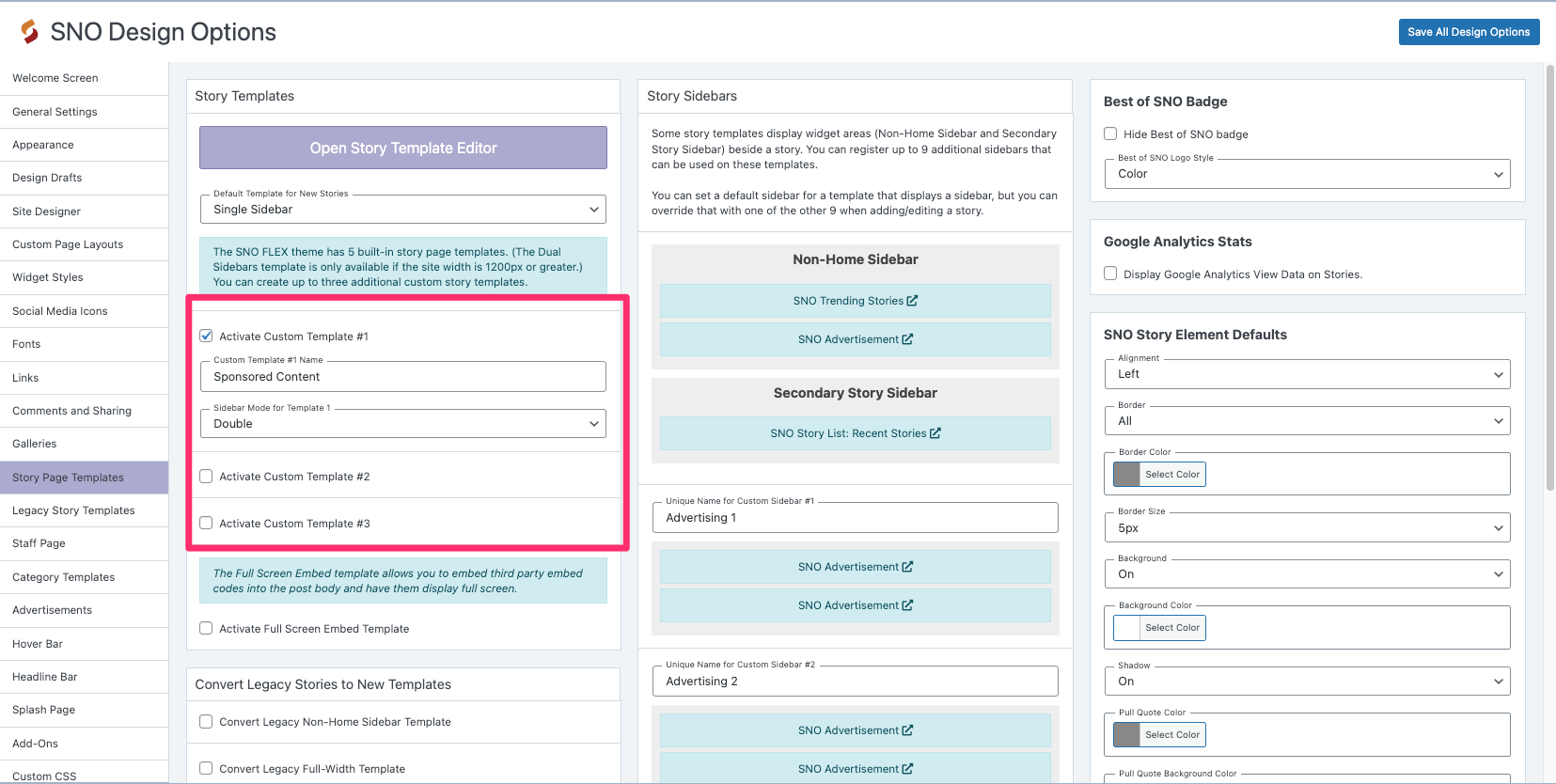Click Save All Design Options button
Image resolution: width=1556 pixels, height=784 pixels.
1469,32
